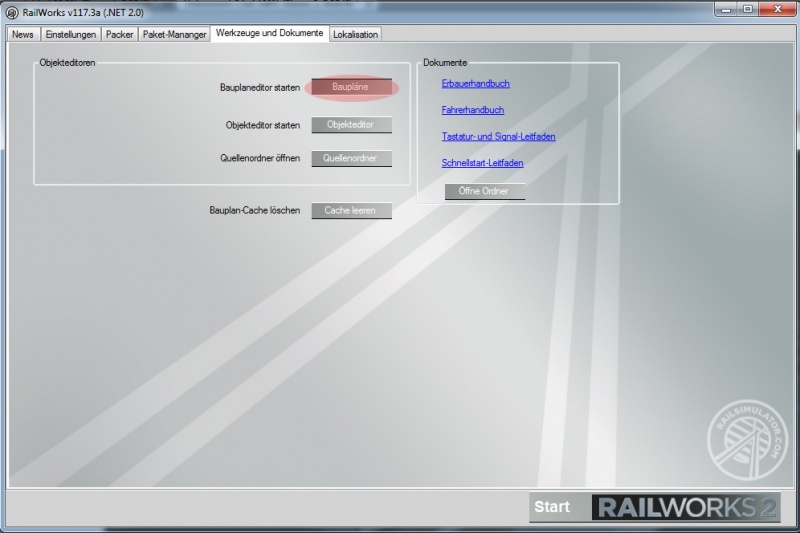Viewport: 800px width, 533px height.
Task: Click the 'Objekteditor starten' label
Action: tap(263, 125)
